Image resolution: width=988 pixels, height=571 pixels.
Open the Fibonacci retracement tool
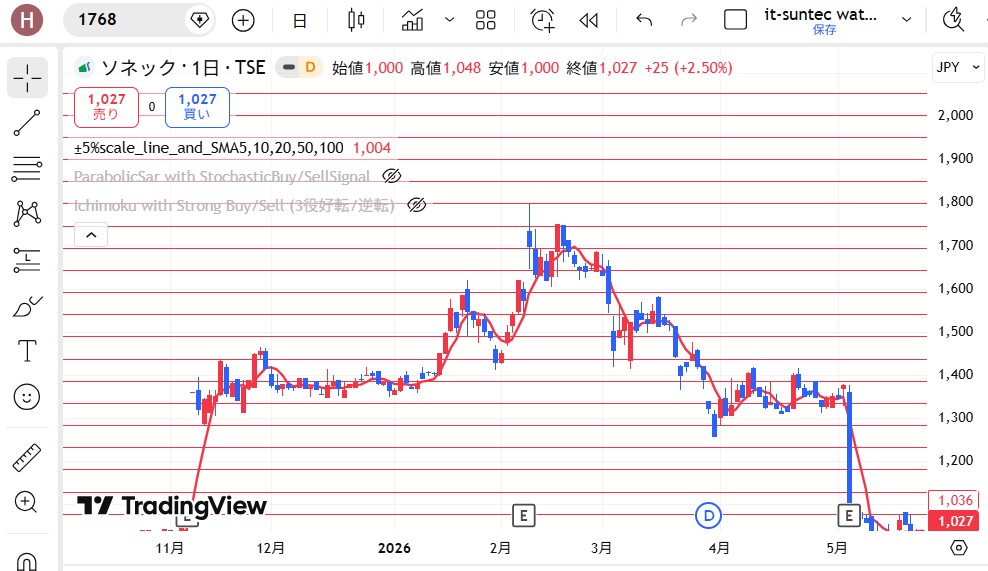point(27,169)
